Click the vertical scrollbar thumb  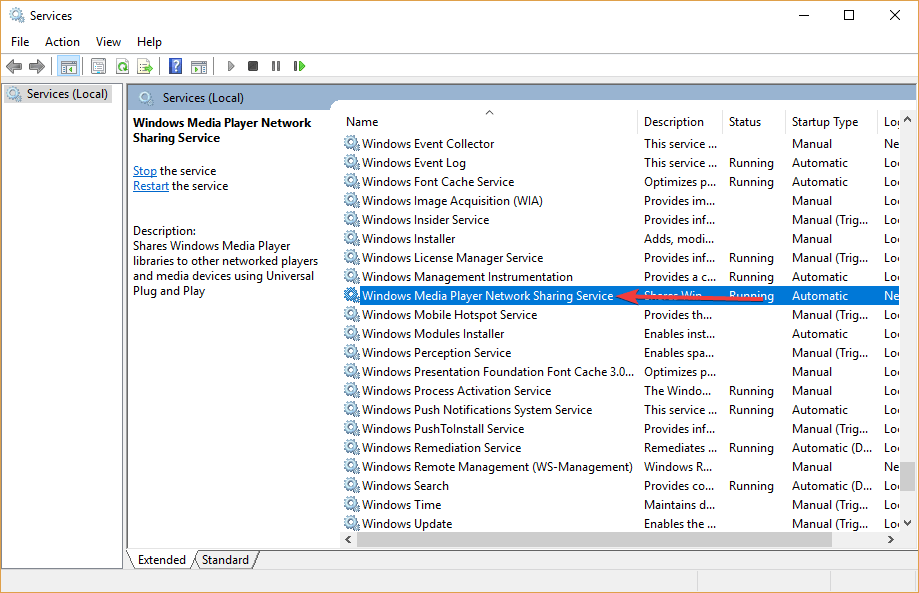pos(908,476)
